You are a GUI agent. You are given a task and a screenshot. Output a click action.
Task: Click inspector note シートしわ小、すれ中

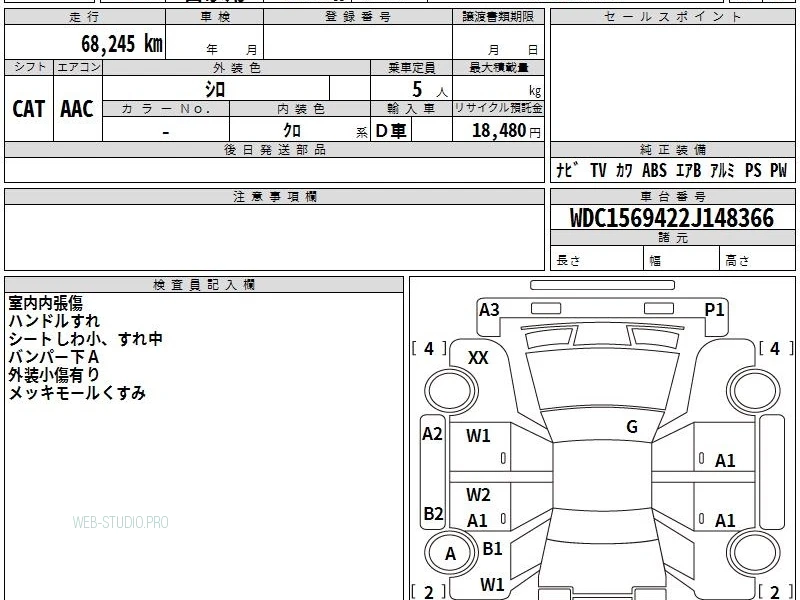[85, 339]
